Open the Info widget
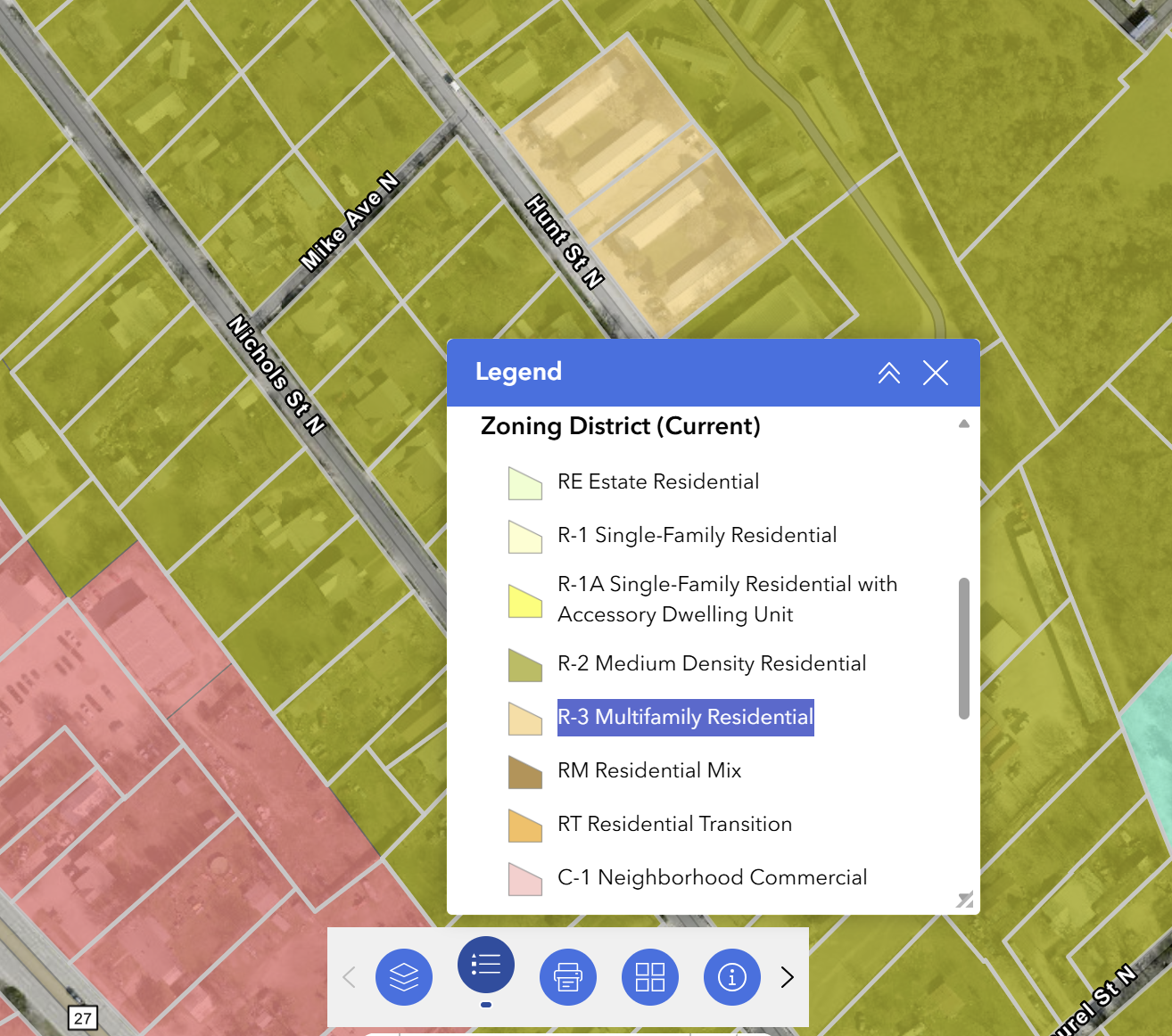This screenshot has width=1172, height=1036. coord(732,977)
